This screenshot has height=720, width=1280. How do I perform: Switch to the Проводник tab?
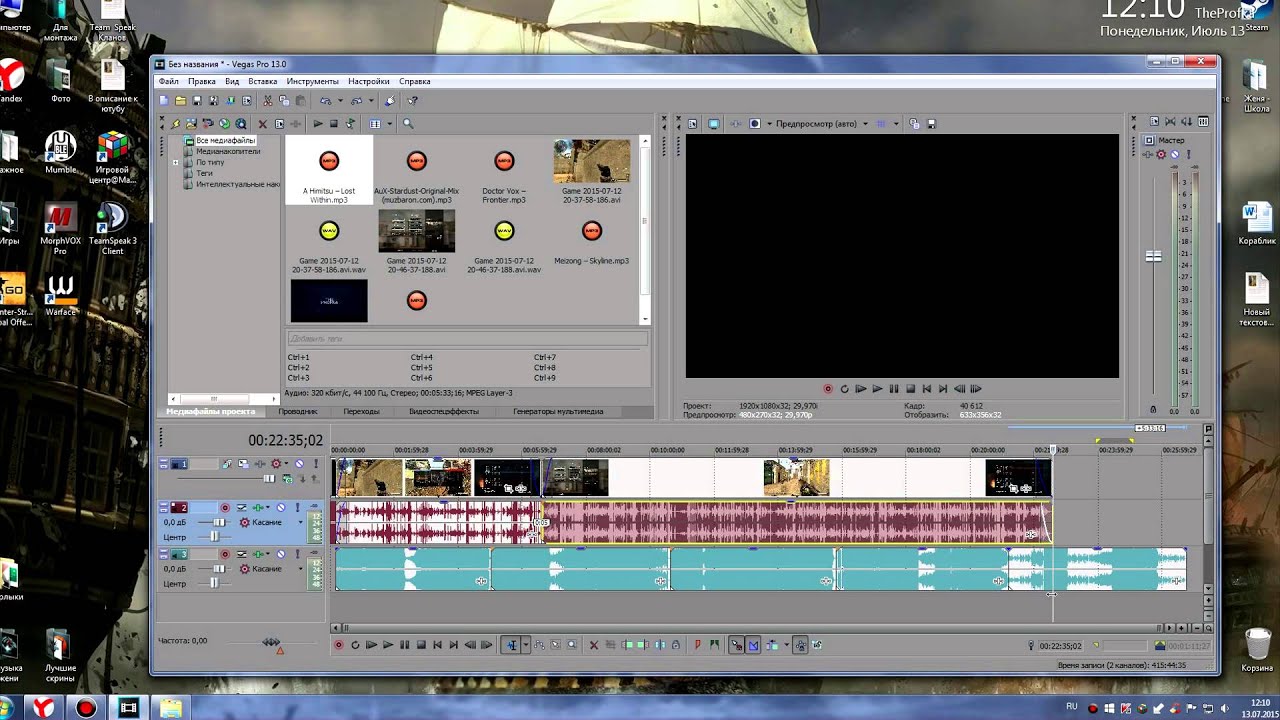click(298, 411)
